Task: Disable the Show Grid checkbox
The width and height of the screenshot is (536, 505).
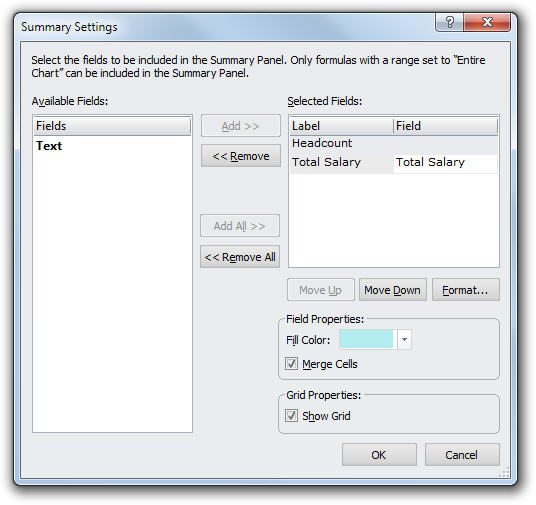Action: pos(291,415)
